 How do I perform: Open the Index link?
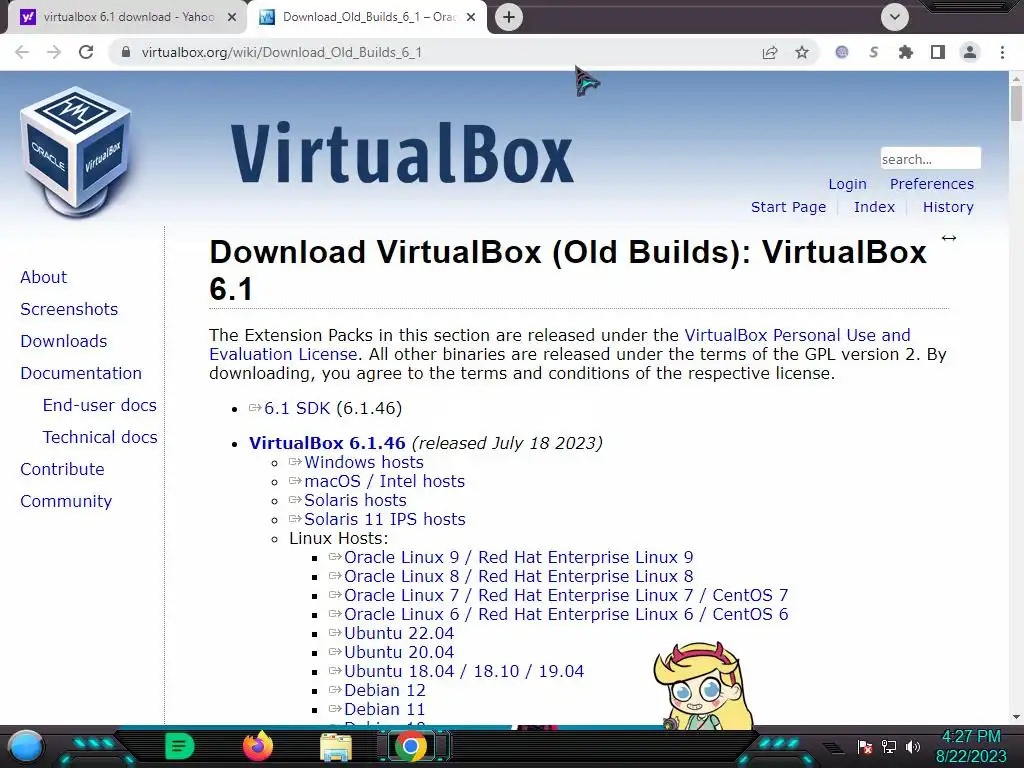pos(874,207)
